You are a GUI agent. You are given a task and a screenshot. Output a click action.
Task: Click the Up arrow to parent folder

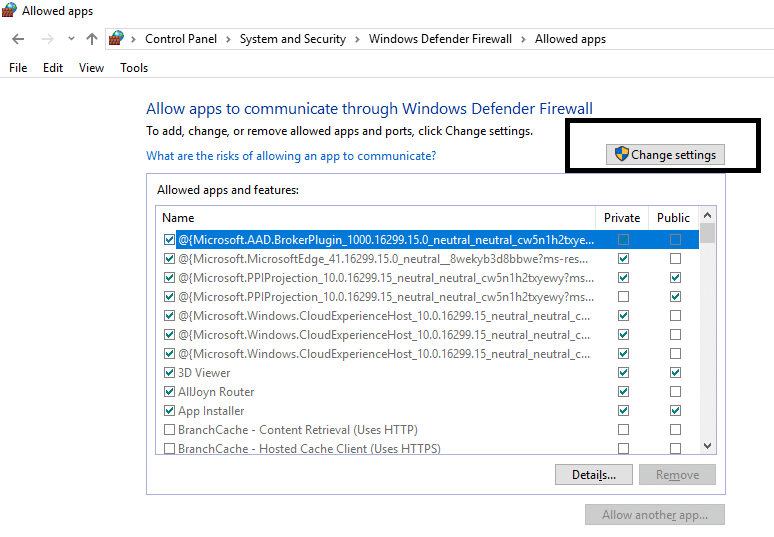pos(92,39)
